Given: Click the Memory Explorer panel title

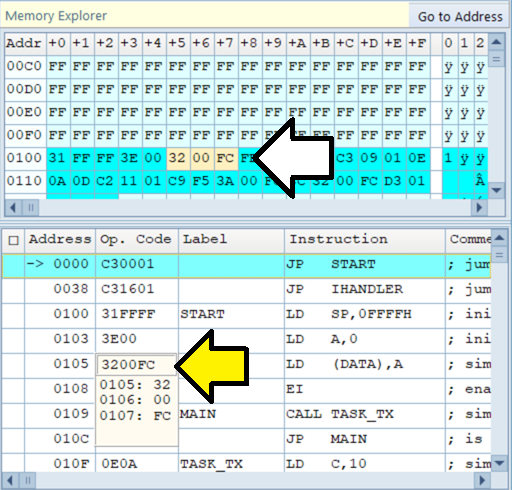Looking at the screenshot, I should pyautogui.click(x=56, y=16).
